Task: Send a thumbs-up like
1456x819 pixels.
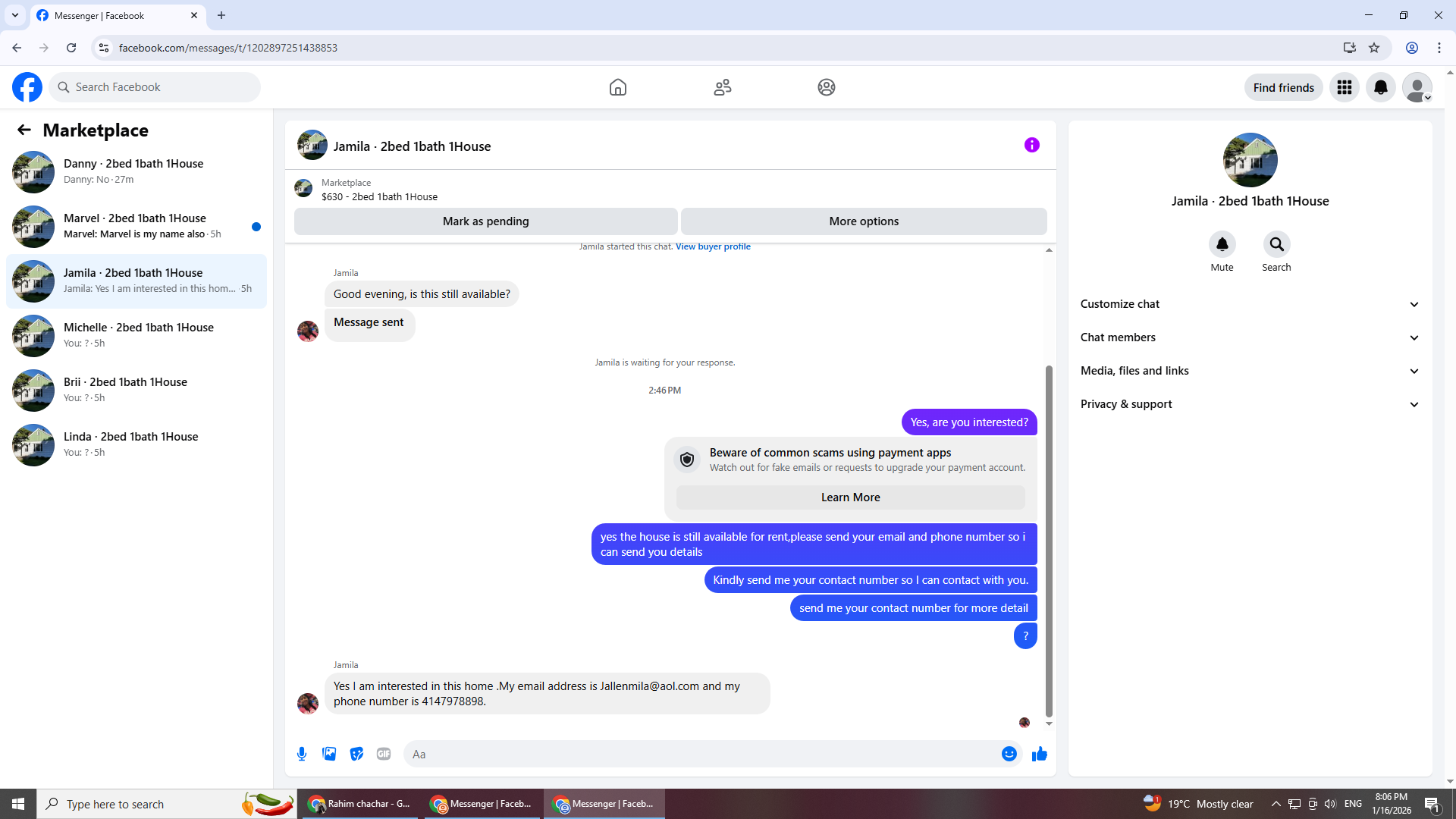Action: pyautogui.click(x=1039, y=754)
